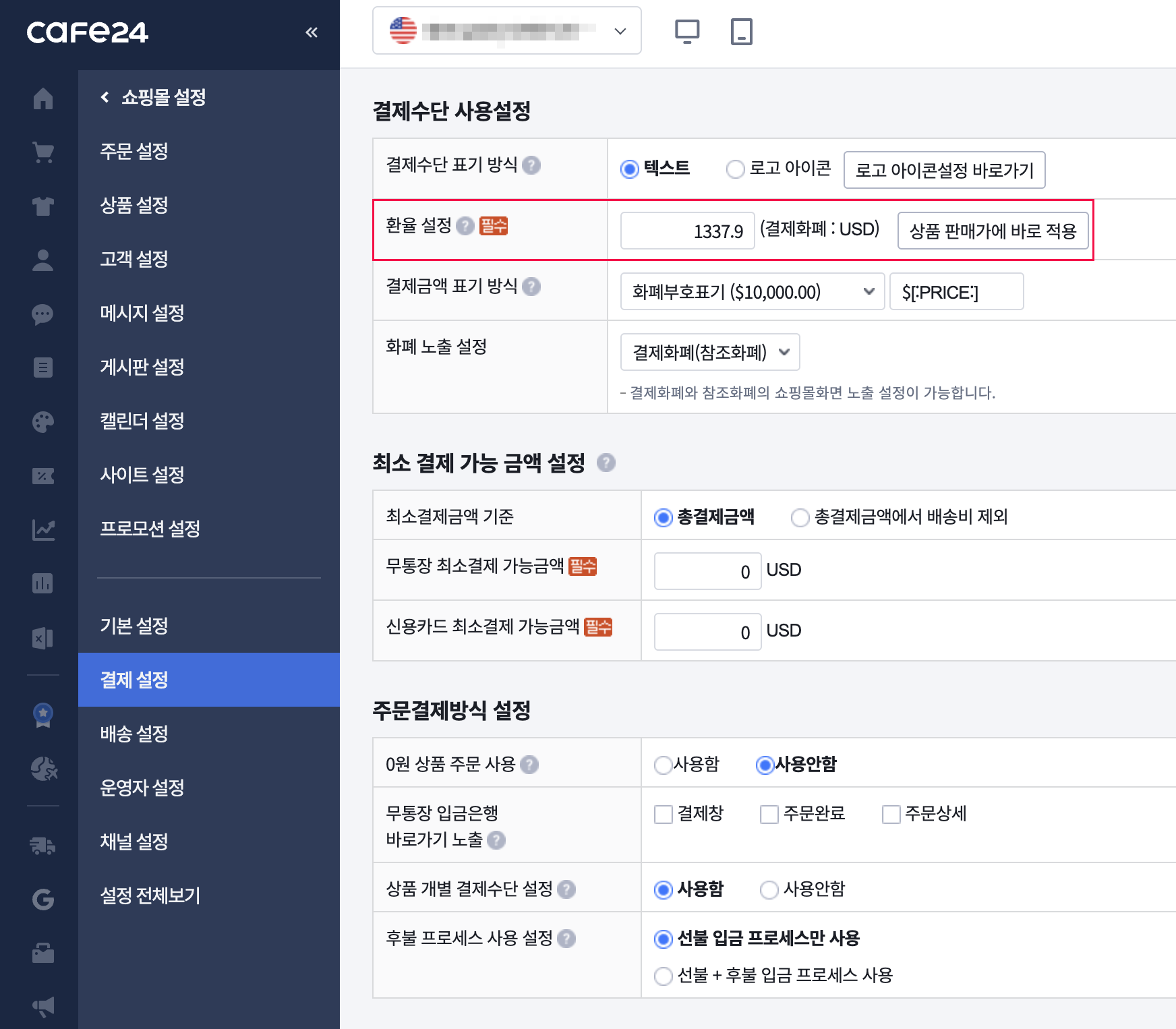Open 결제화폐(참조화폐) currency display dropdown
The height and width of the screenshot is (1029, 1176).
pos(710,352)
